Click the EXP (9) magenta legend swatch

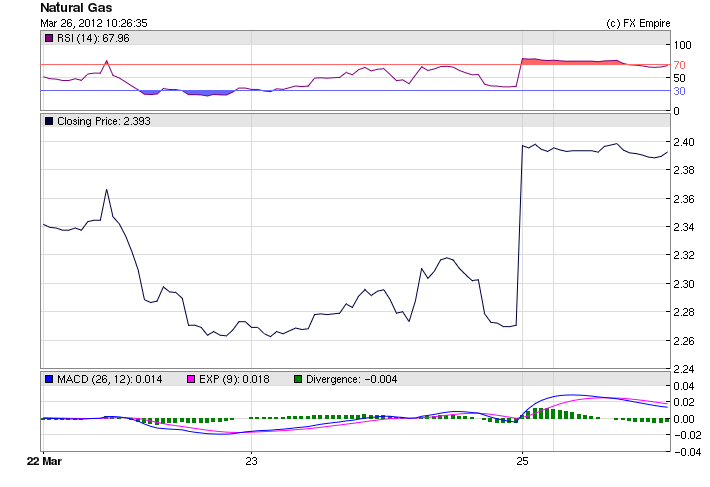(191, 379)
